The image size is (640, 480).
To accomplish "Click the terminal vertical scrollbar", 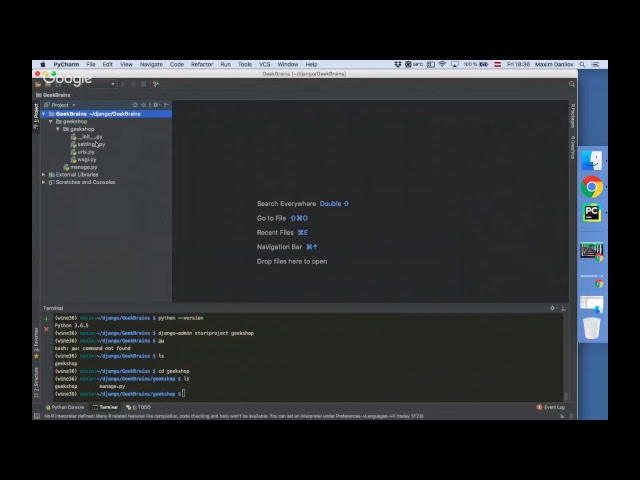I will click(x=565, y=396).
